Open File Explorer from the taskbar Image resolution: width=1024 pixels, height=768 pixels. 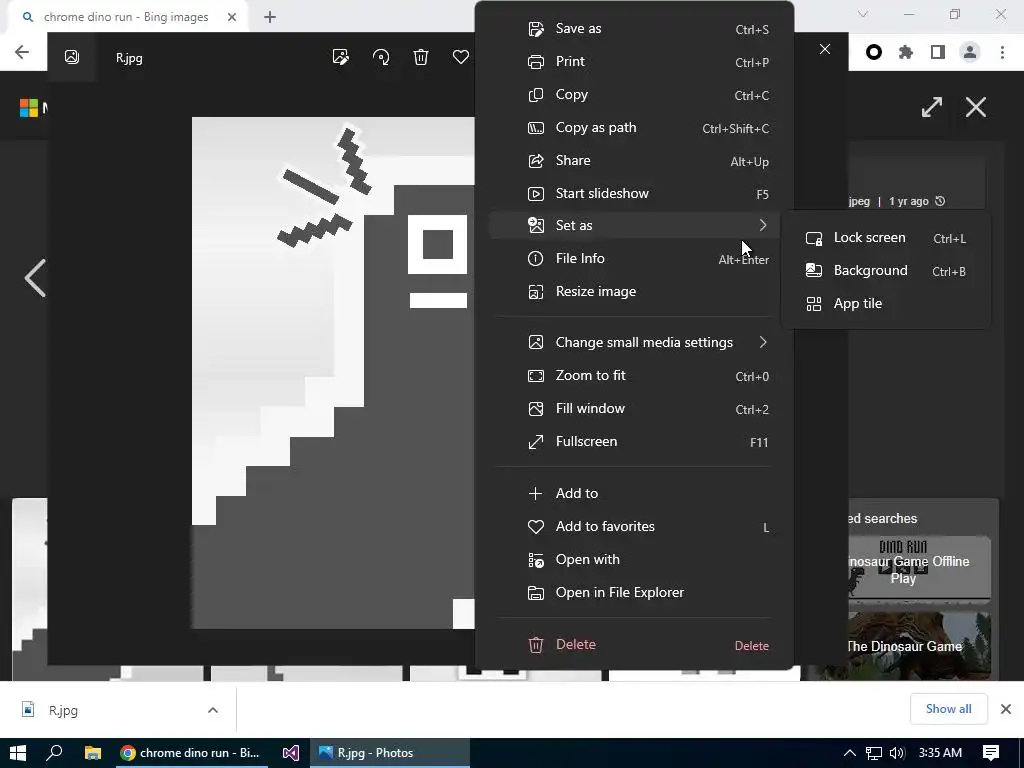point(93,753)
